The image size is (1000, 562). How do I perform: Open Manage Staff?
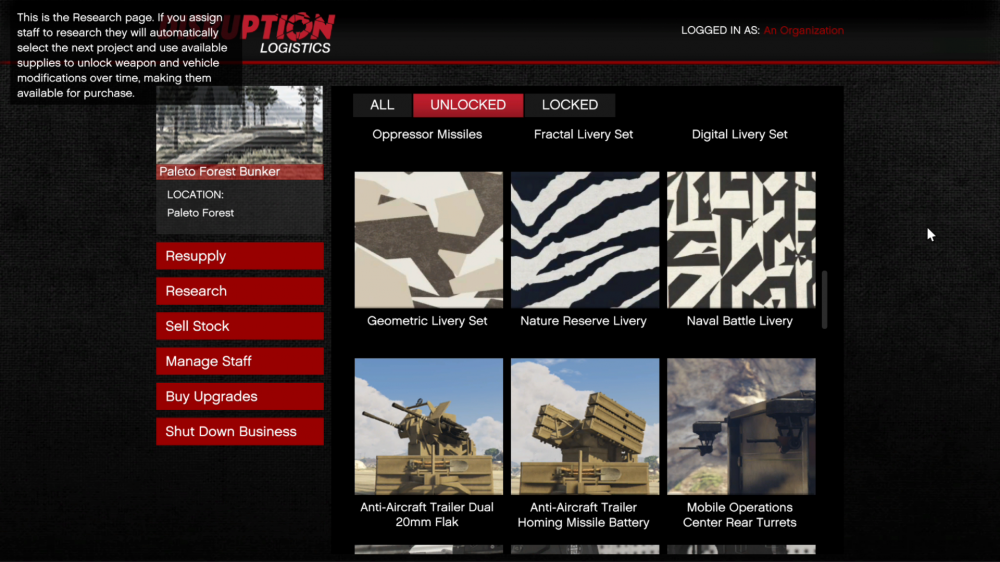[240, 361]
